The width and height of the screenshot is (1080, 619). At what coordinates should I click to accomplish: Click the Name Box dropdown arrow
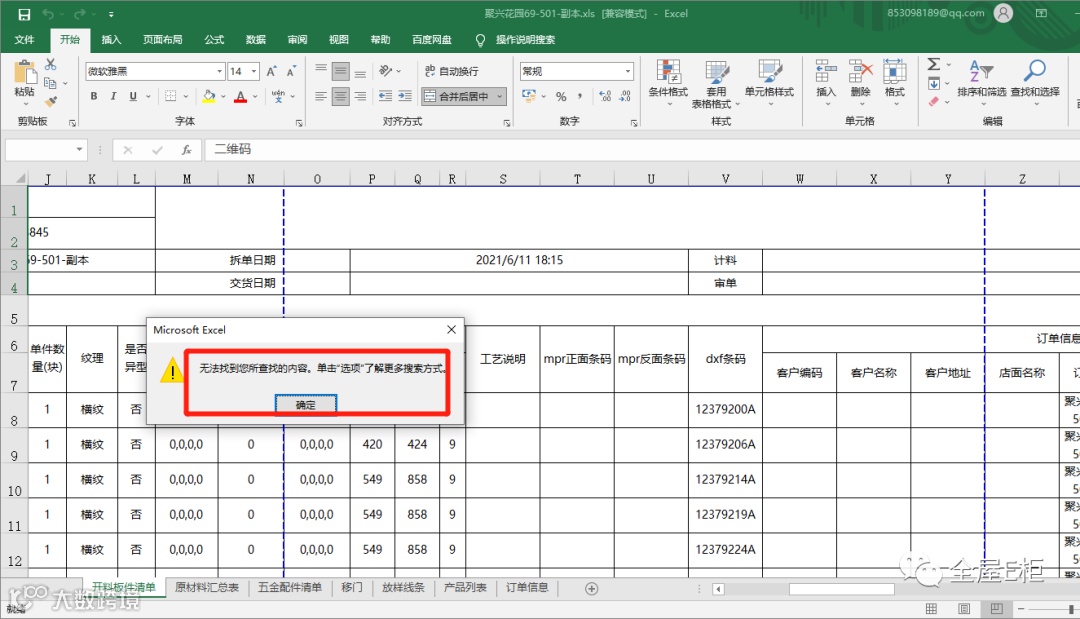pos(79,149)
